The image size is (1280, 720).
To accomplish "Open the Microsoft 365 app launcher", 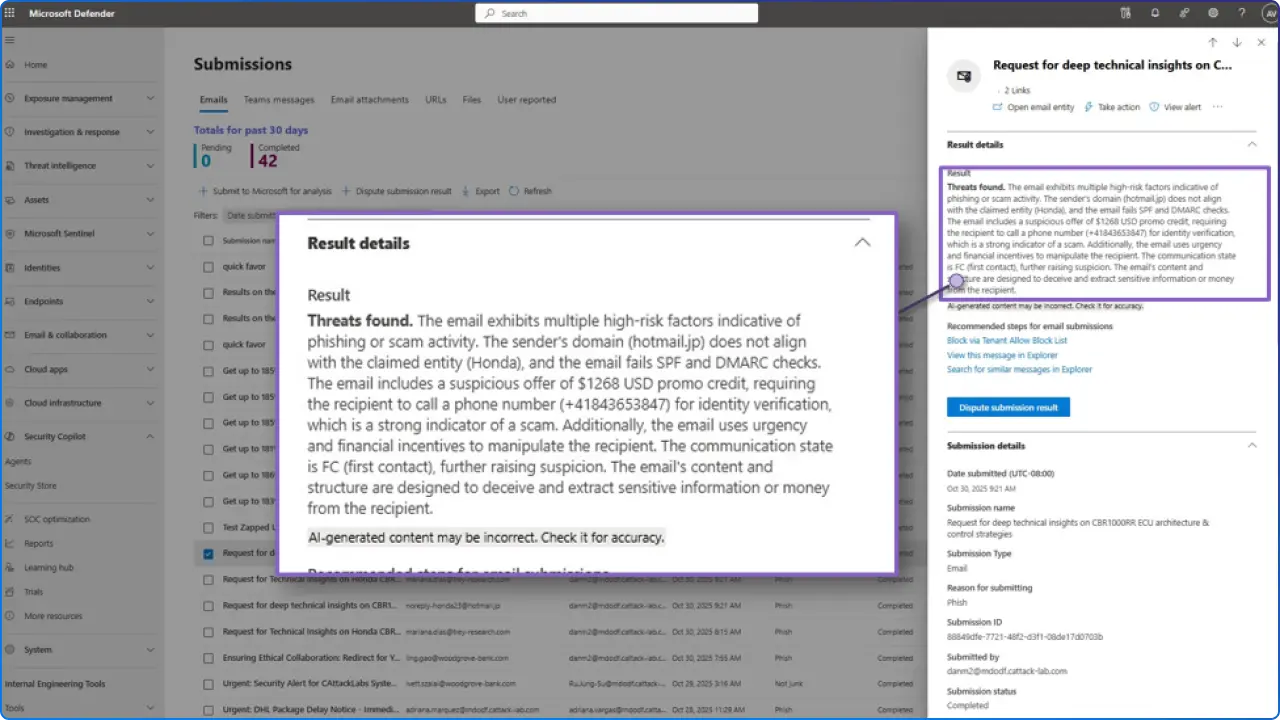I will 10,13.
